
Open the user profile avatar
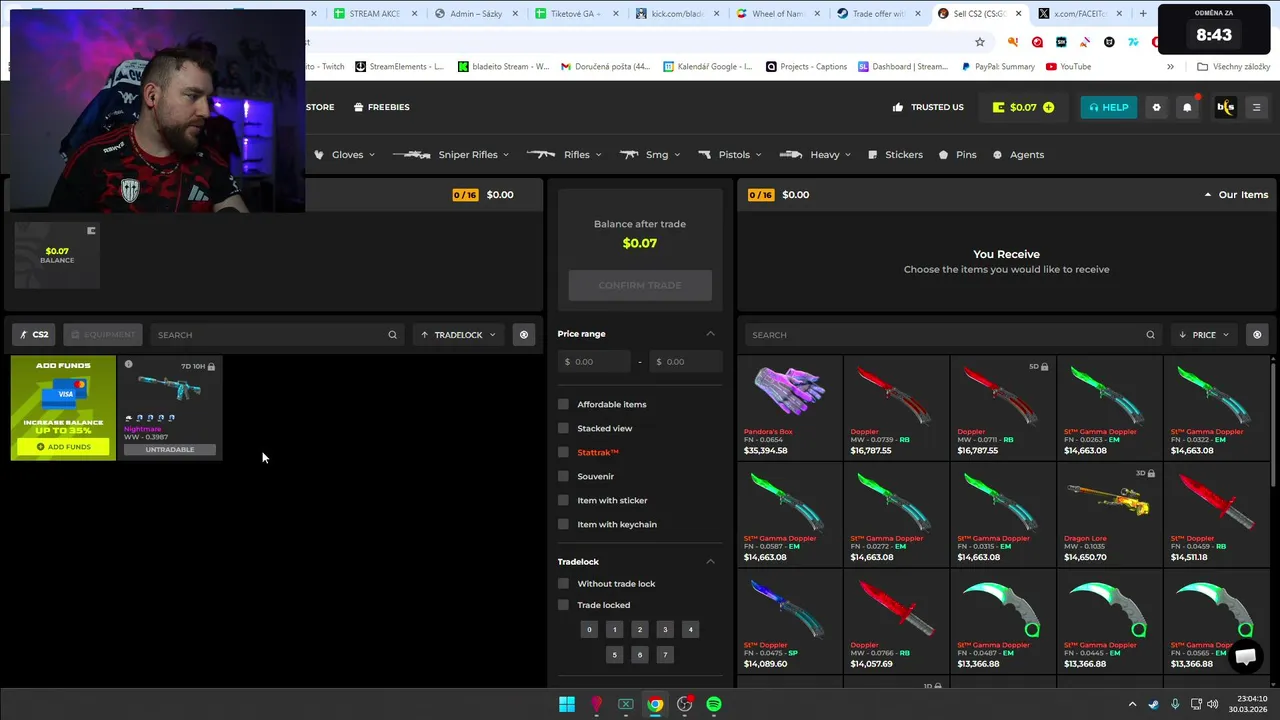coord(1225,107)
